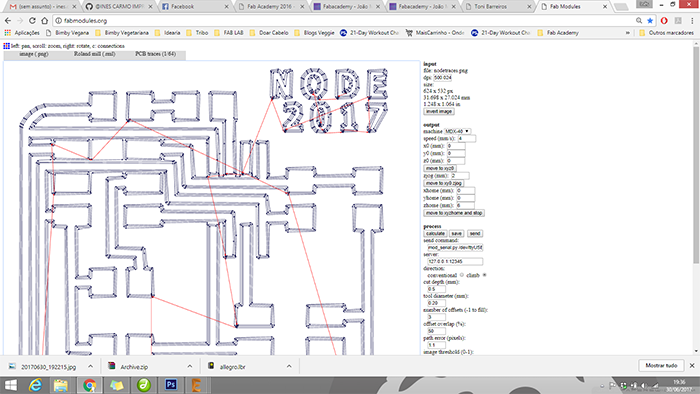Launch Internet Explorer from taskbar
Viewport: 700px width, 394px height.
coord(35,385)
